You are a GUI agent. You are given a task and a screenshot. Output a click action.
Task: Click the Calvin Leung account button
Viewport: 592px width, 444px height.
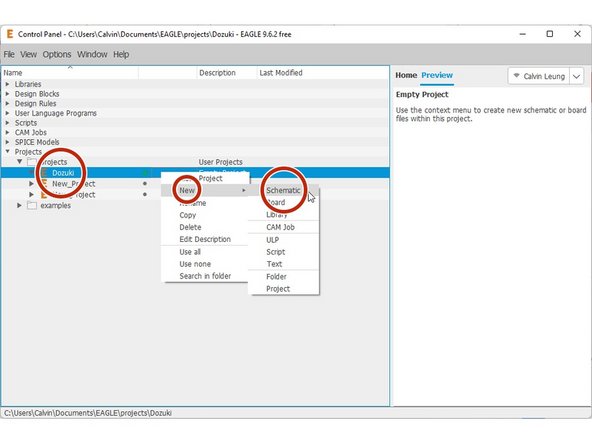point(539,76)
